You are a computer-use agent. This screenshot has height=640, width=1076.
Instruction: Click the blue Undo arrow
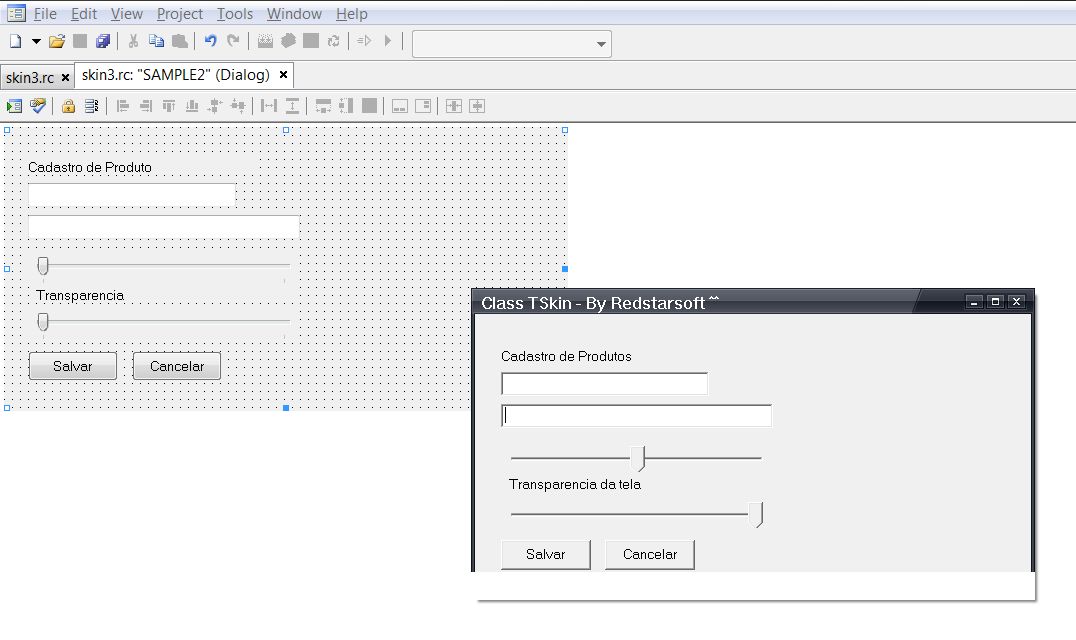pyautogui.click(x=211, y=41)
